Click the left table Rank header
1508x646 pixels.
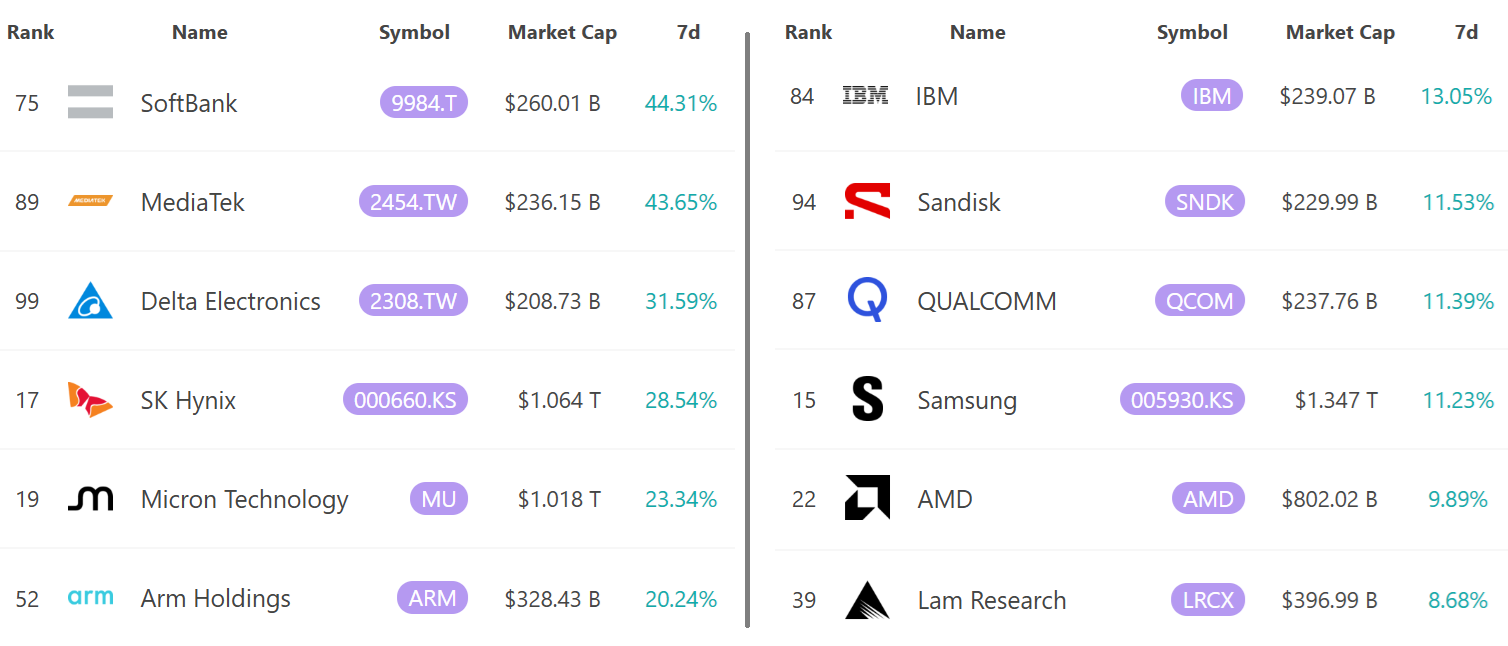tap(31, 32)
